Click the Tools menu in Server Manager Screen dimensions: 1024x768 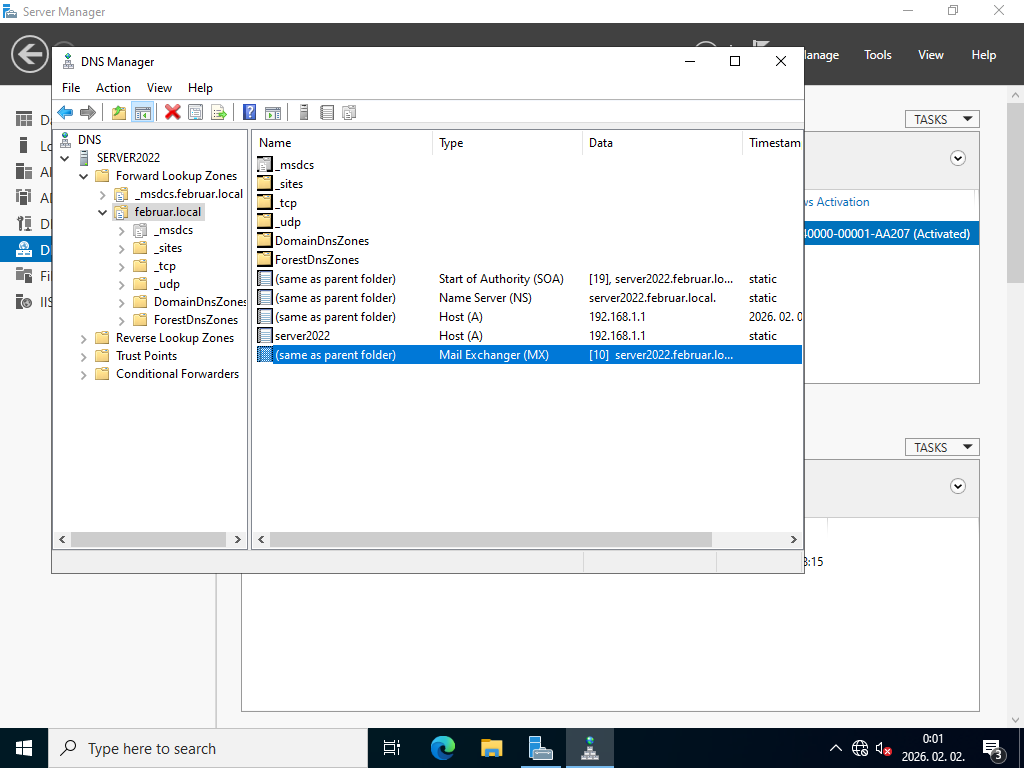[x=877, y=55]
